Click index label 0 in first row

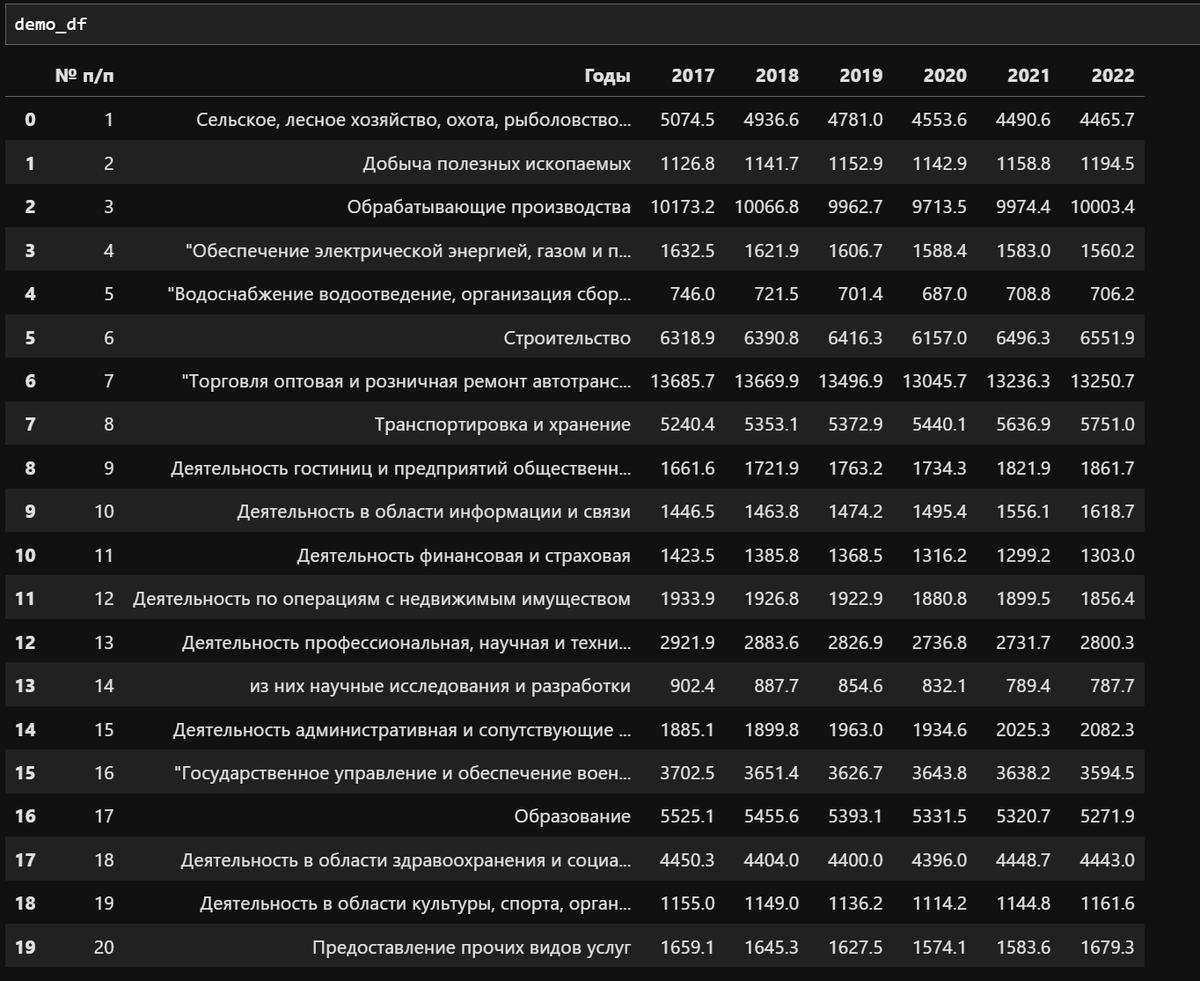tap(30, 120)
